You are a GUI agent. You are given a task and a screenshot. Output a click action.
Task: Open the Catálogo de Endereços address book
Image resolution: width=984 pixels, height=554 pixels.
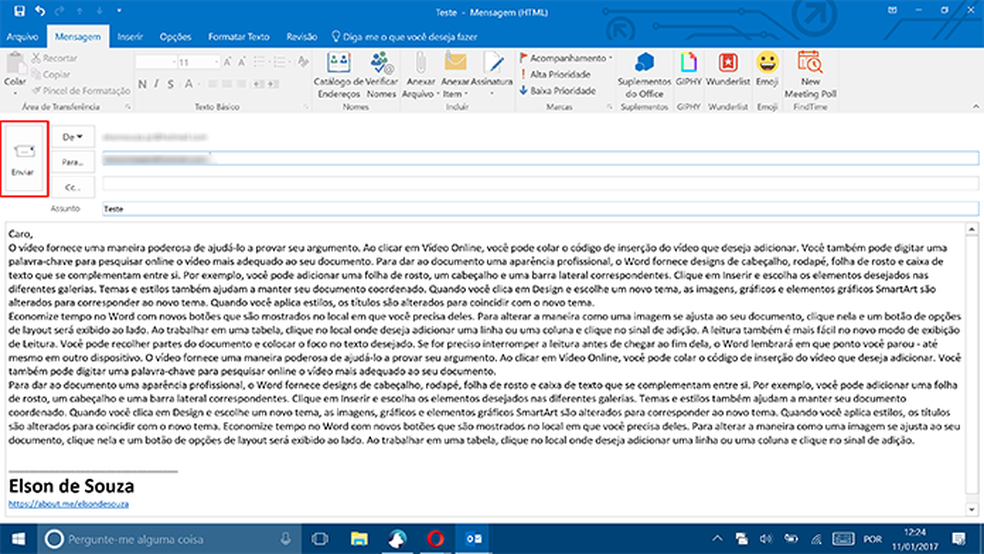coord(336,74)
